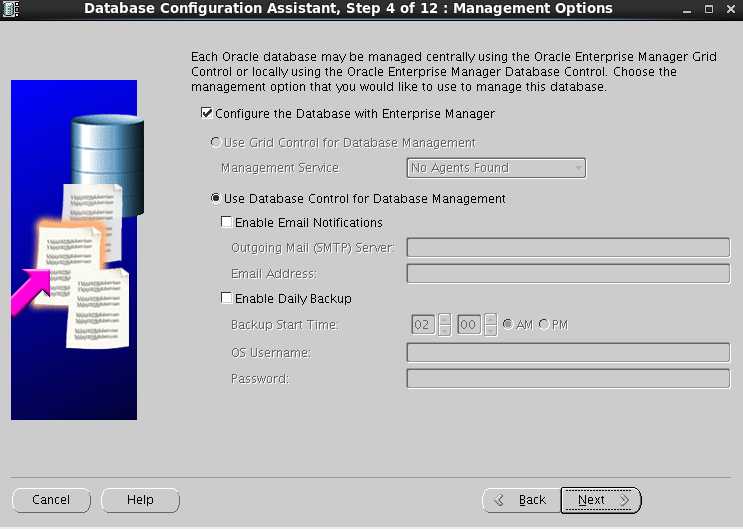Click the OS Username input field
The image size is (743, 529).
click(568, 353)
